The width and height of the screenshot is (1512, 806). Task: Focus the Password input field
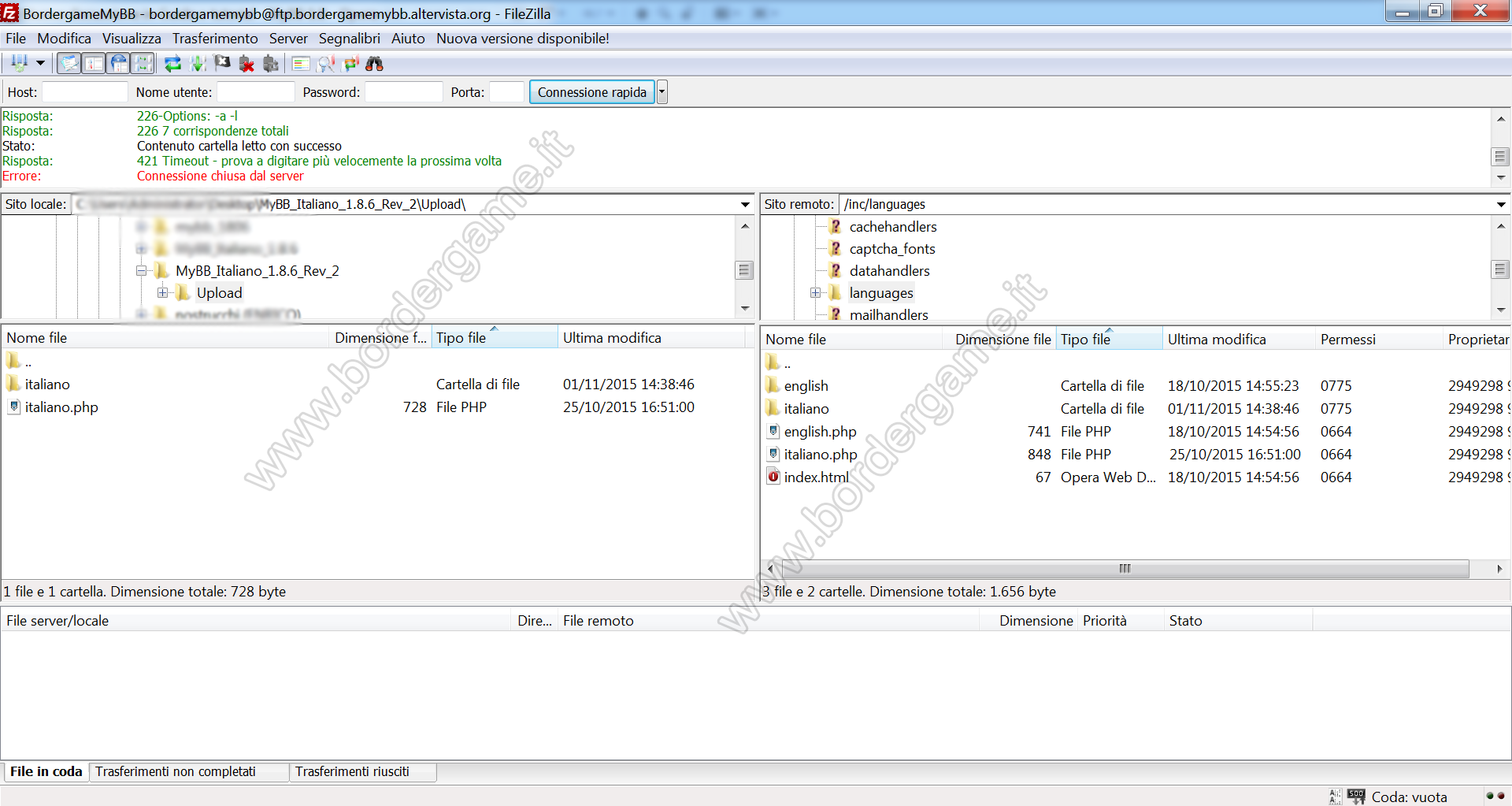(404, 92)
